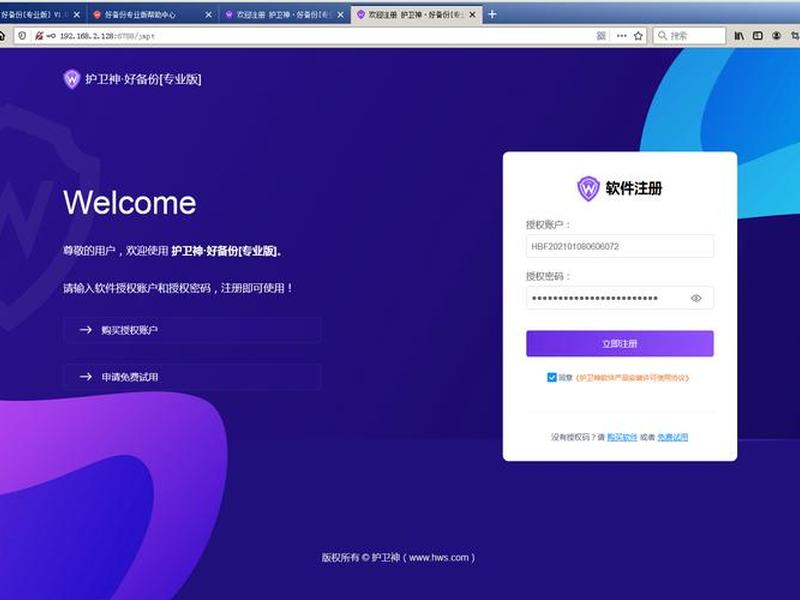800x600 pixels.
Task: Open the account avatar icon in toolbar
Action: (x=777, y=36)
